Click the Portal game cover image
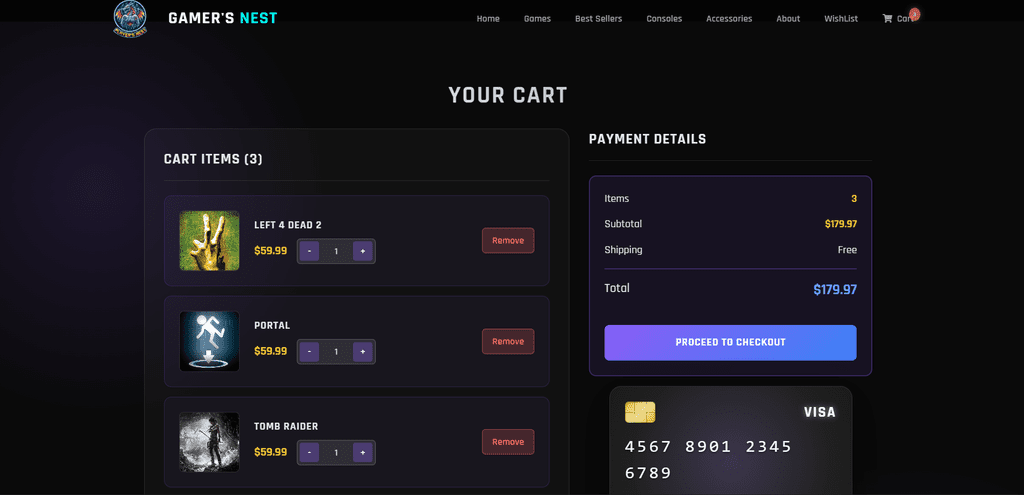 210,342
